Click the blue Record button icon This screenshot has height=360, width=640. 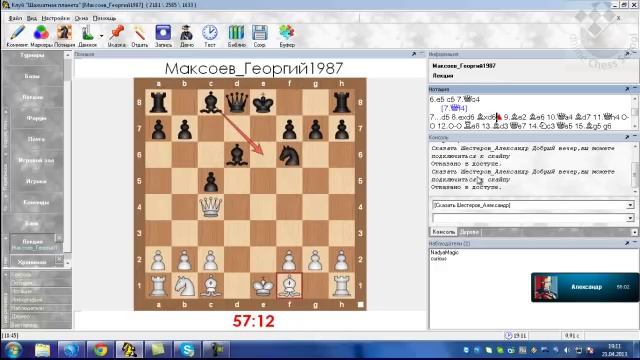pyautogui.click(x=163, y=33)
